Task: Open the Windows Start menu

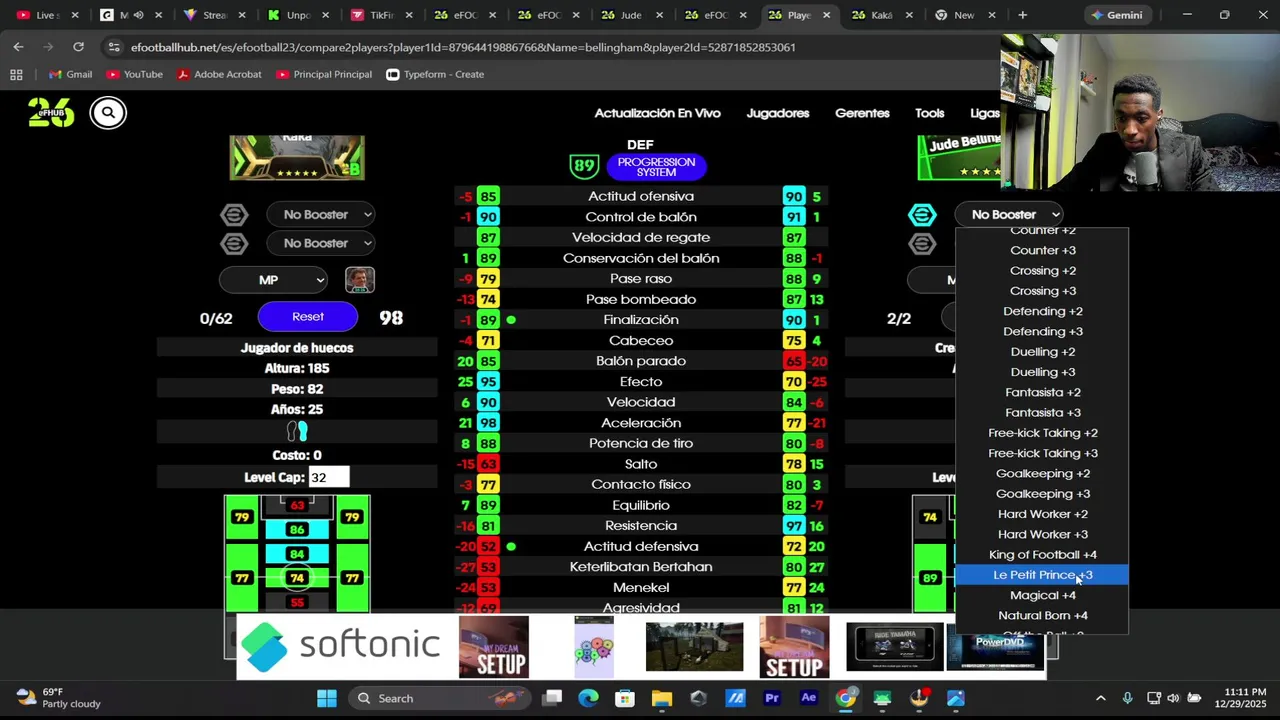Action: (327, 698)
